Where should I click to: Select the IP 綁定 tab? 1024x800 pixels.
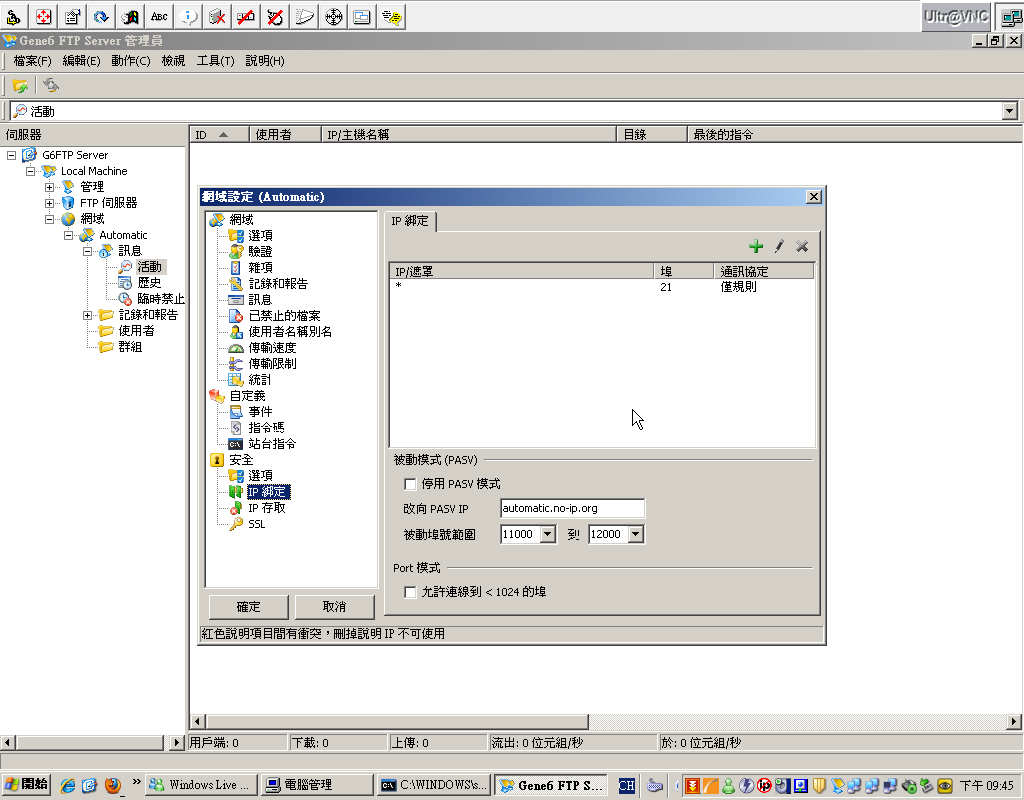pos(409,221)
